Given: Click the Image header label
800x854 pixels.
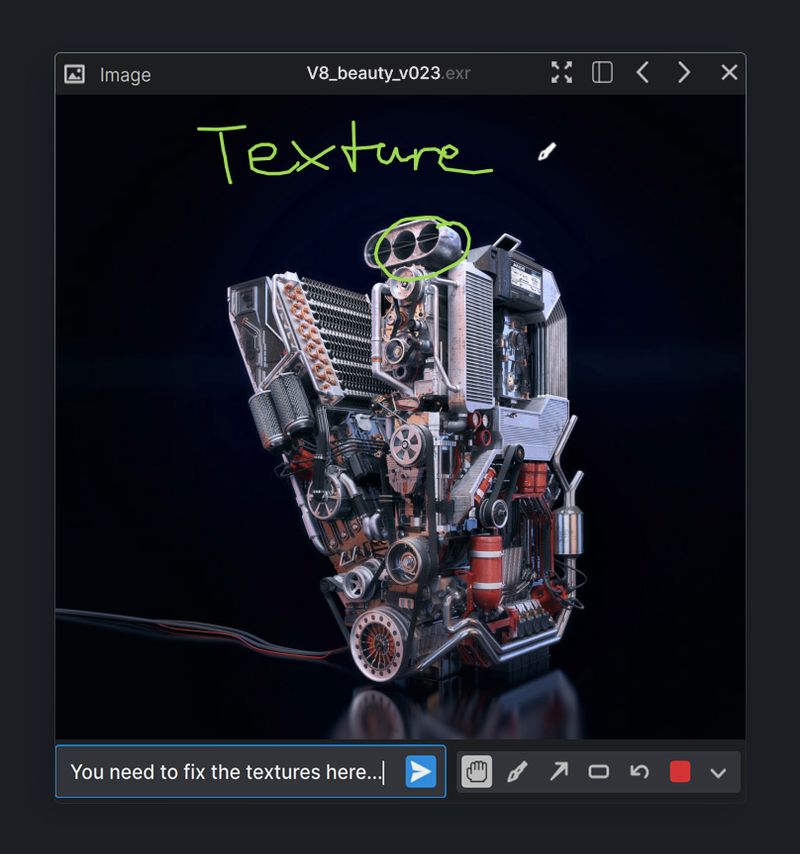Looking at the screenshot, I should pyautogui.click(x=124, y=75).
